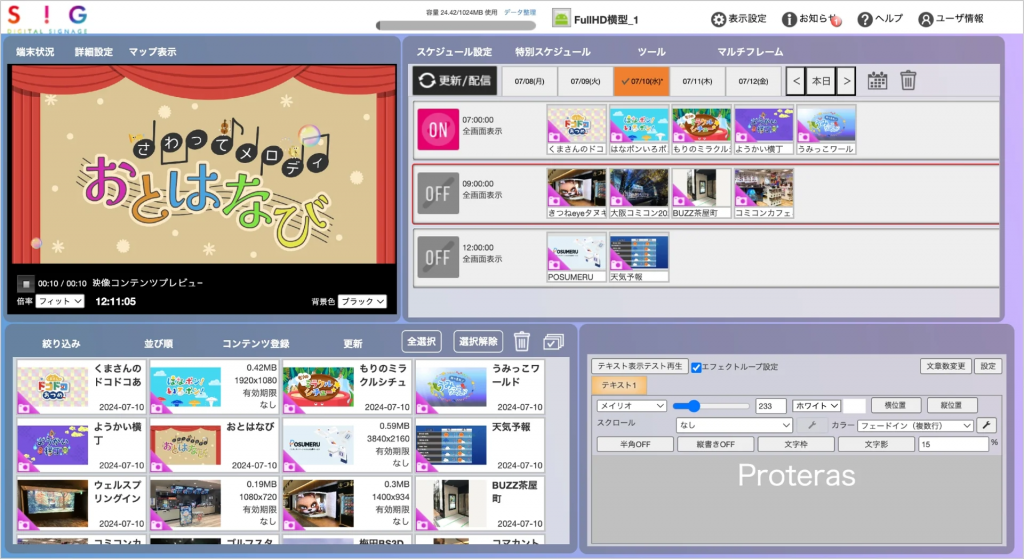Click the 選択解除 button
Viewport: 1024px width, 559px height.
click(478, 341)
